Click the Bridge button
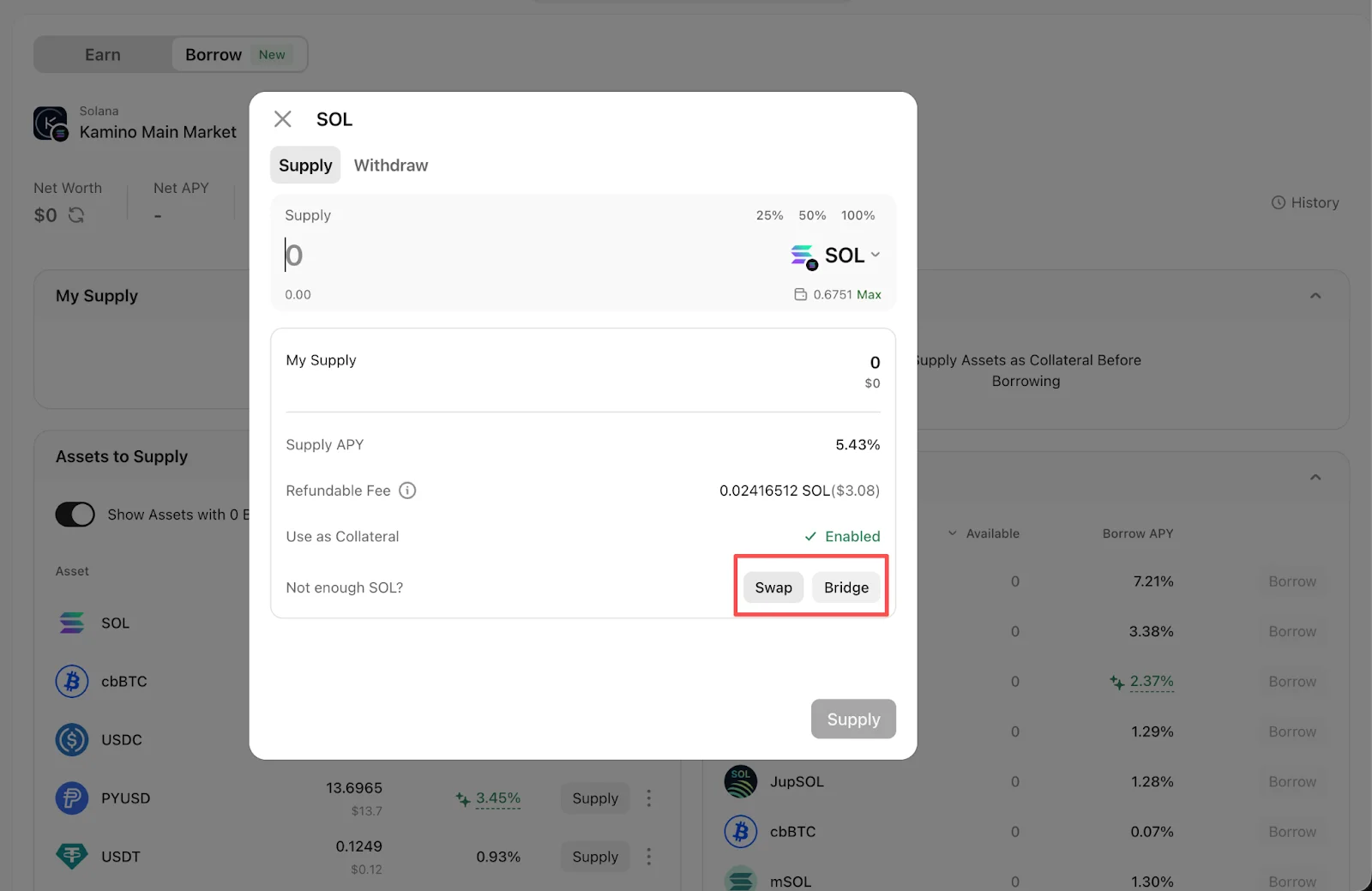The width and height of the screenshot is (1372, 891). click(846, 587)
